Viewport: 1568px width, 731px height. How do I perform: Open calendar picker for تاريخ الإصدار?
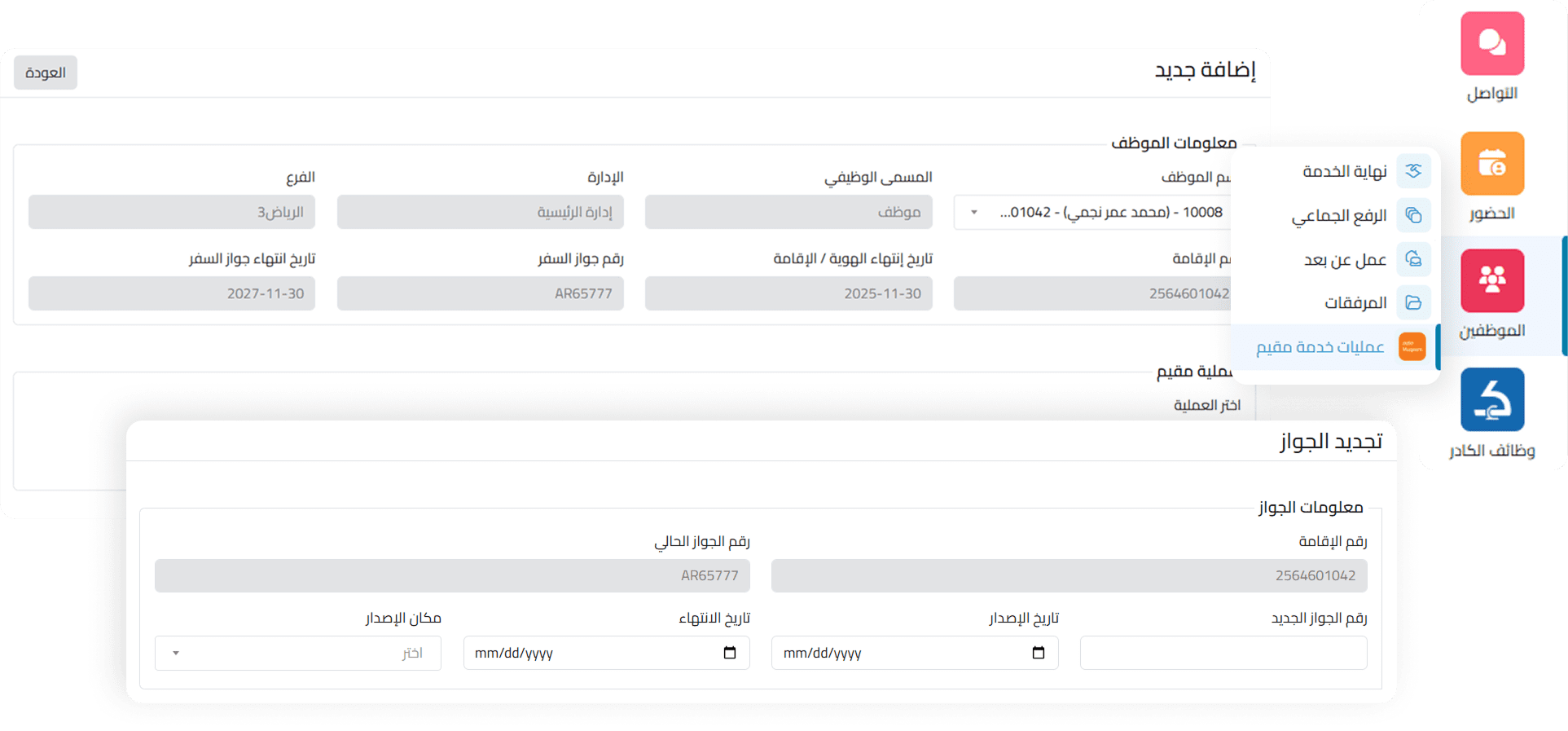pos(1038,653)
